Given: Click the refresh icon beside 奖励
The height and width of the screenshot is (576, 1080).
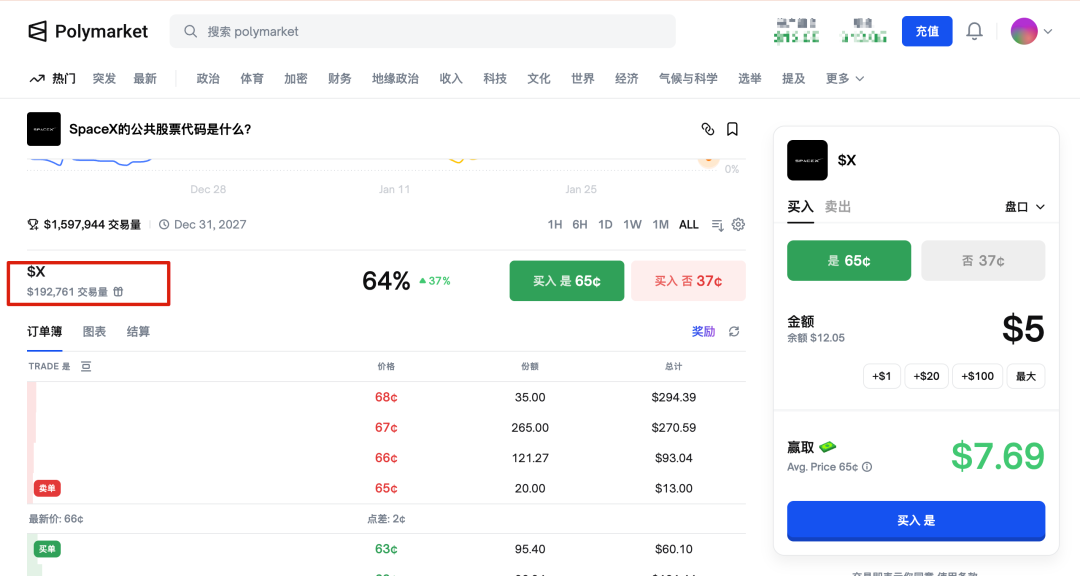Looking at the screenshot, I should point(734,331).
